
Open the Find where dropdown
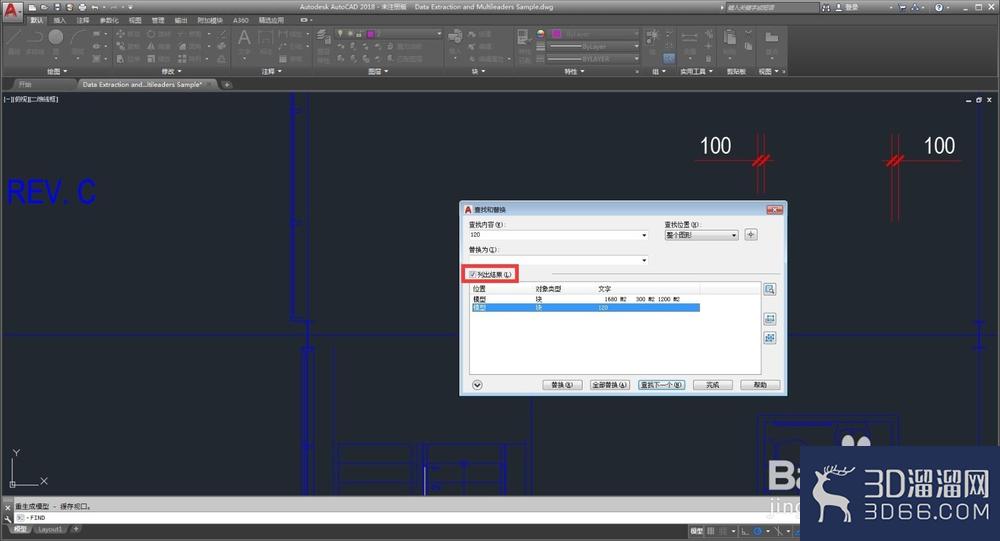coord(702,235)
